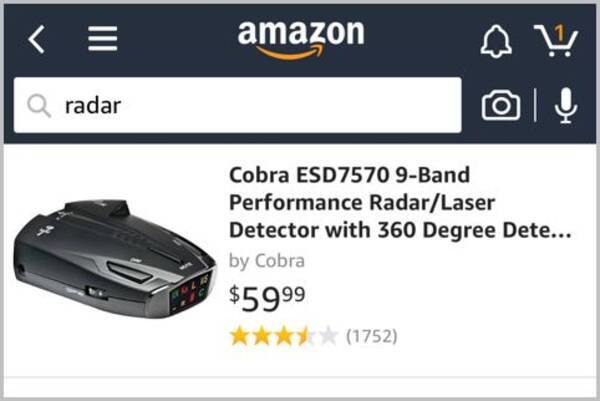Click the magnifier icon in search box
The width and height of the screenshot is (600, 401).
pos(39,105)
